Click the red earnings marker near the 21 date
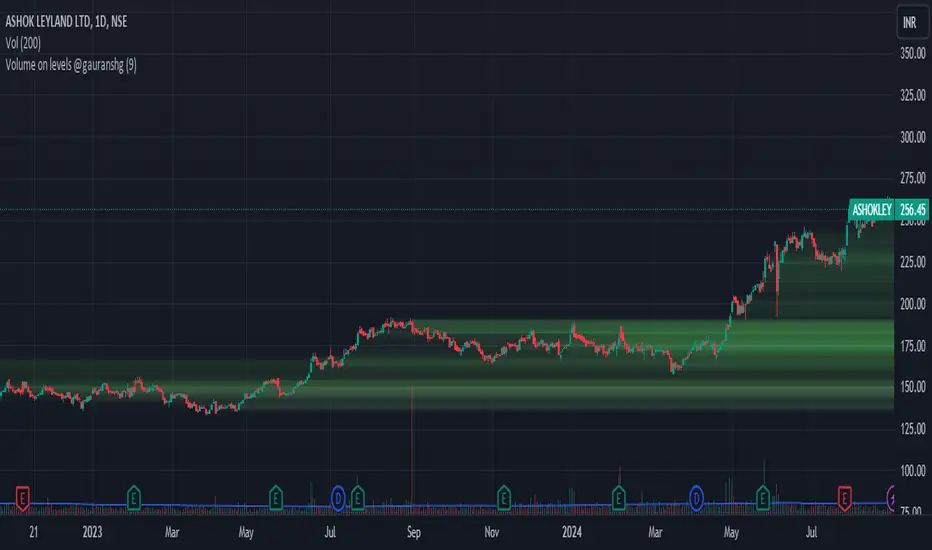 coord(22,498)
